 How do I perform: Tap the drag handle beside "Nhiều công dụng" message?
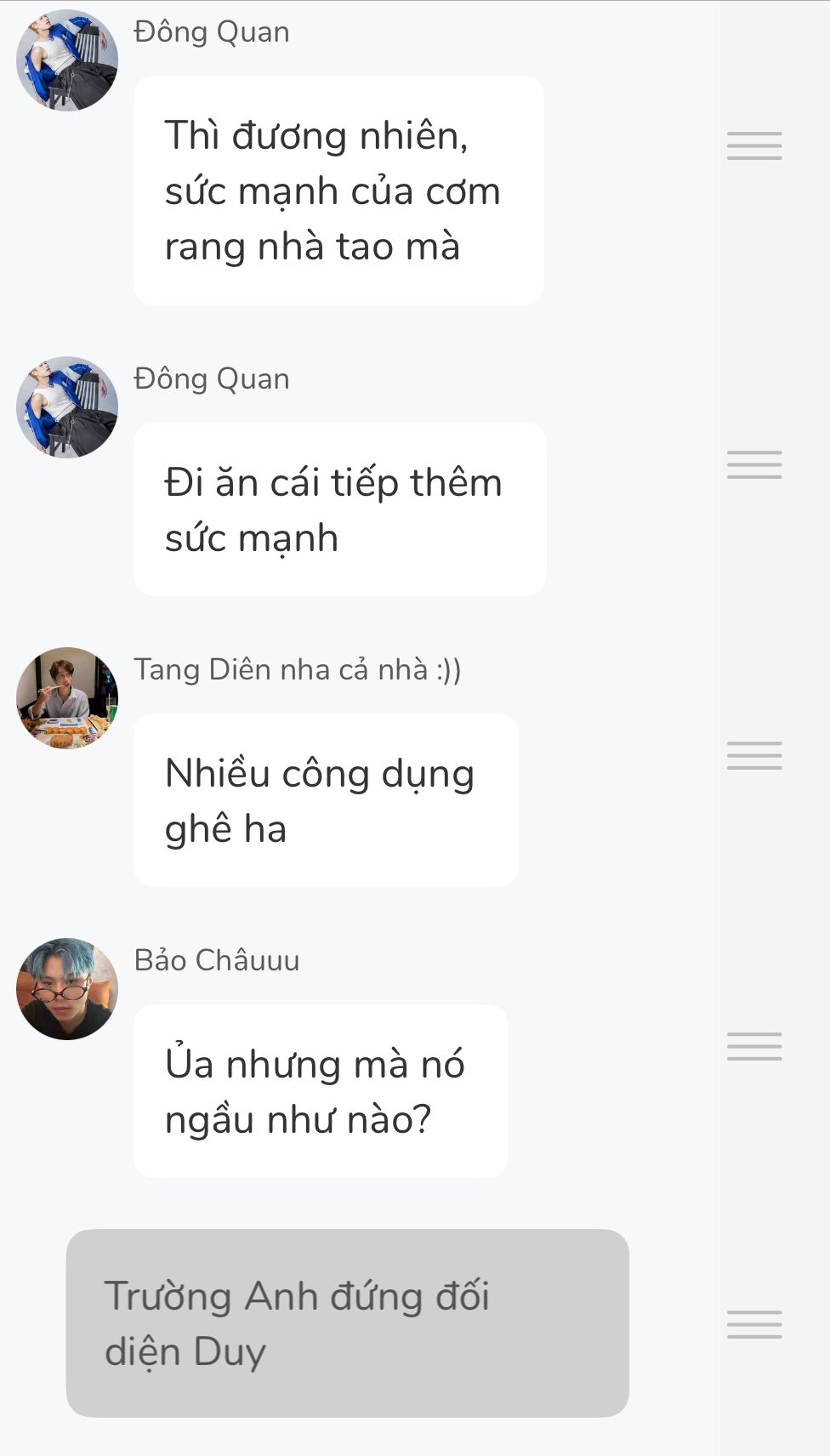754,755
